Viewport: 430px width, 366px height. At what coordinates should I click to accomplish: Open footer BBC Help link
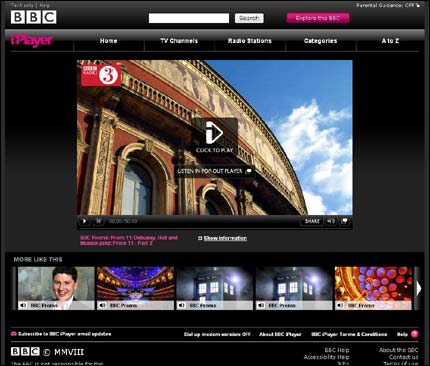(337, 350)
